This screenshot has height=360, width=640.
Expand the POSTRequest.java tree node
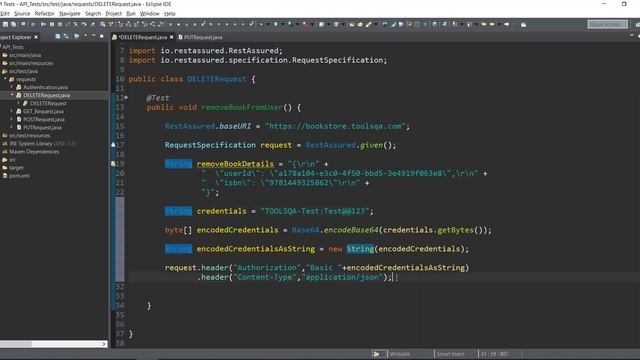point(12,119)
